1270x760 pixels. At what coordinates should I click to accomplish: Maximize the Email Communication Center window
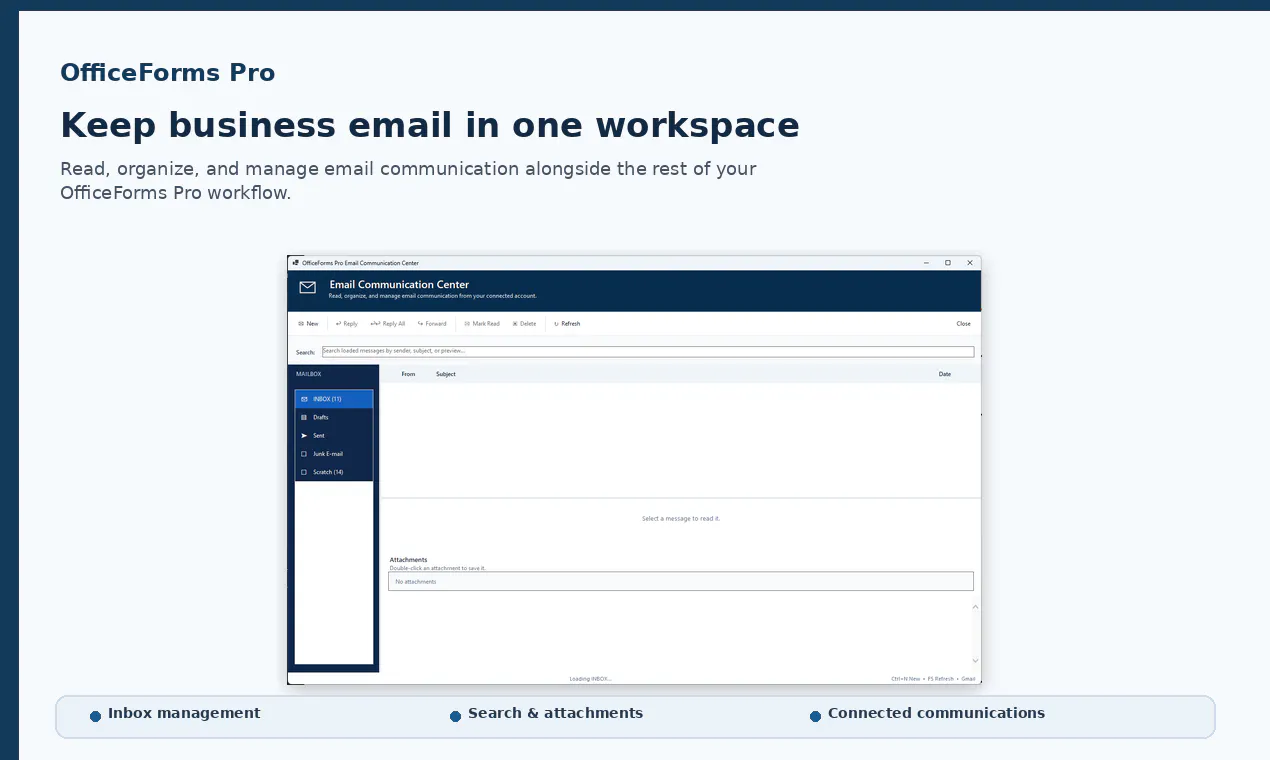pyautogui.click(x=948, y=263)
